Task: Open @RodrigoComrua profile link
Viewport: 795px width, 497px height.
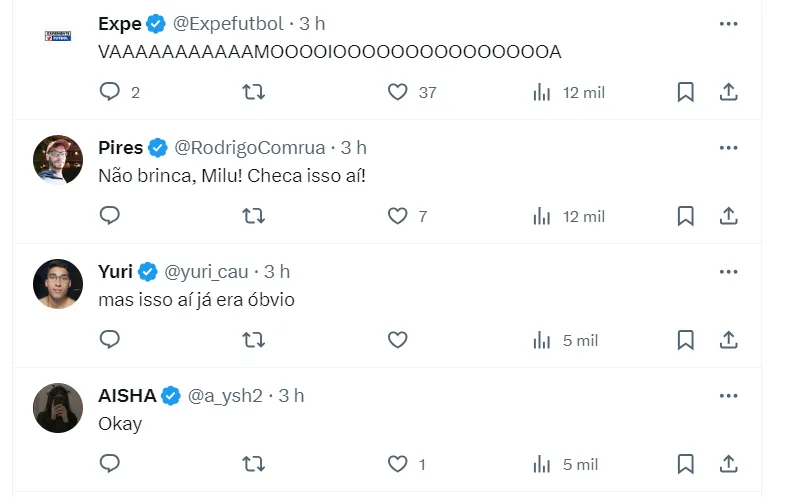Action: pyautogui.click(x=250, y=147)
